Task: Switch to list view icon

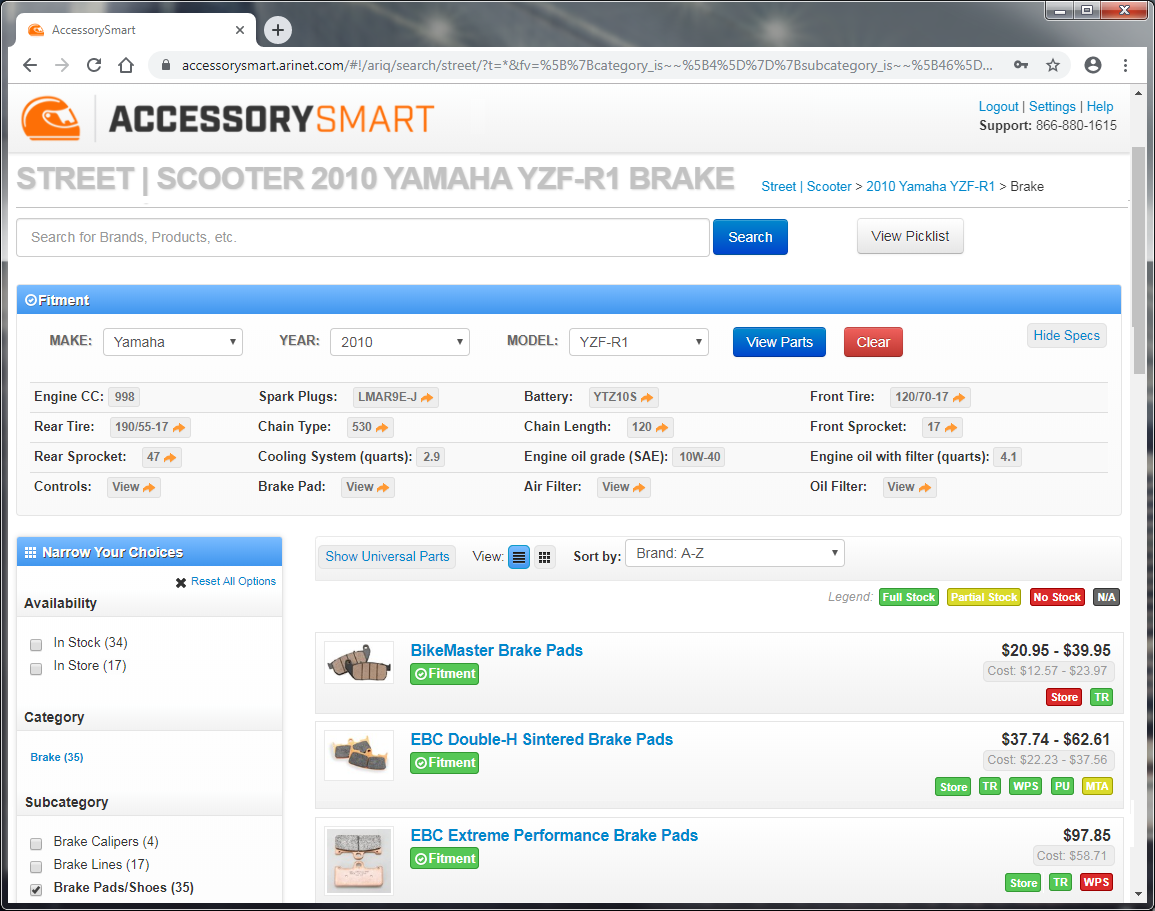Action: pos(519,557)
